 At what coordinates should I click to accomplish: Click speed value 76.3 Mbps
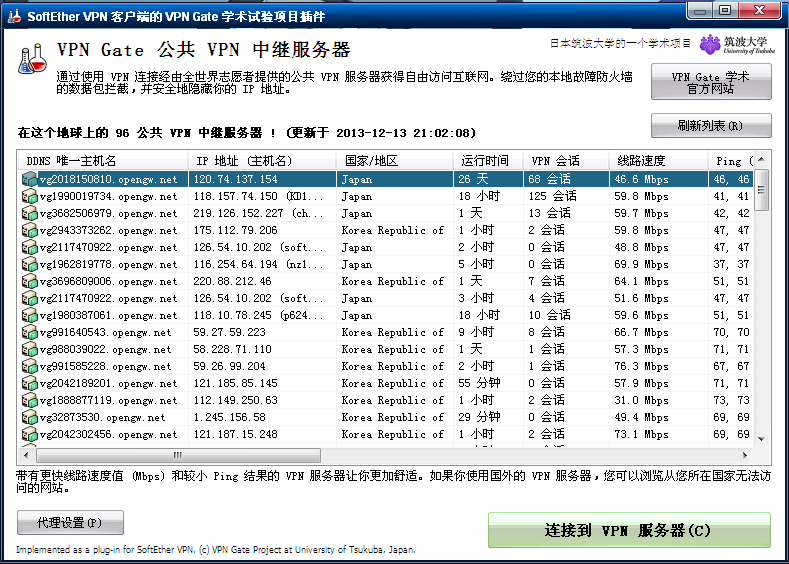point(642,366)
